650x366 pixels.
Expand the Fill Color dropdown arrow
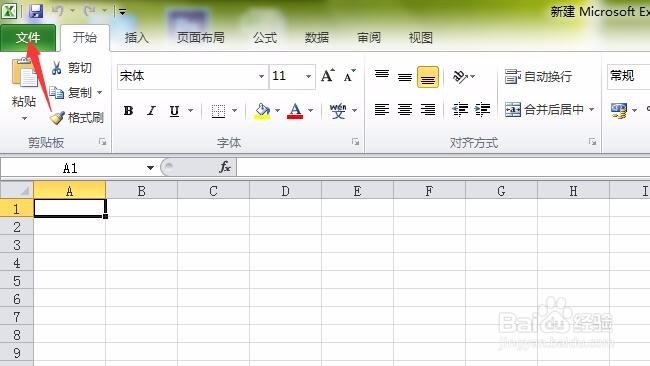pyautogui.click(x=278, y=110)
